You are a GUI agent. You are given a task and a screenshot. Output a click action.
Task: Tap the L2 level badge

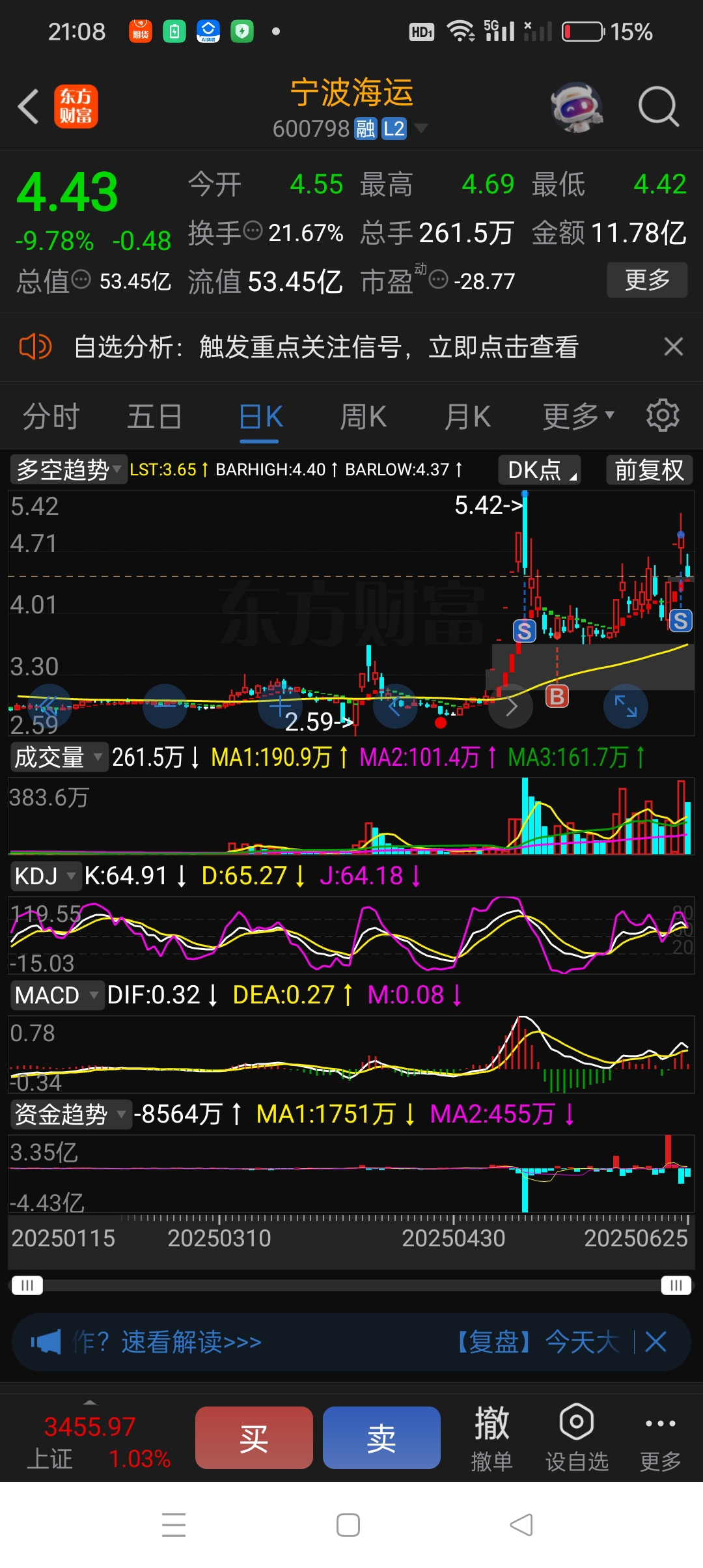pos(394,129)
